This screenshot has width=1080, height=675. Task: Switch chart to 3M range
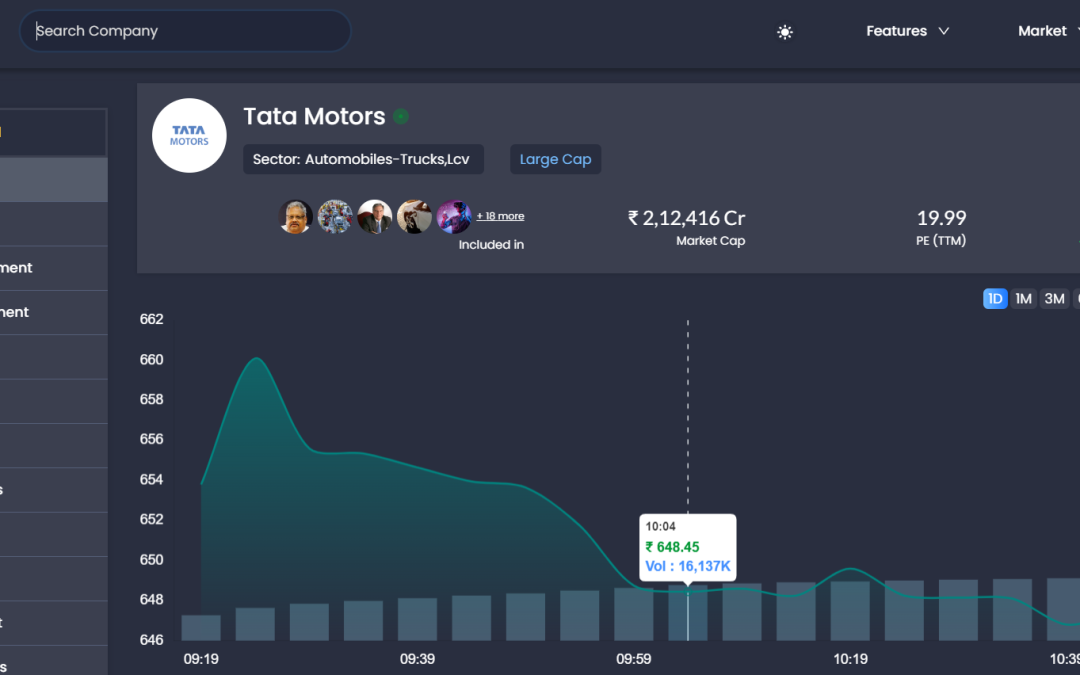(1055, 299)
